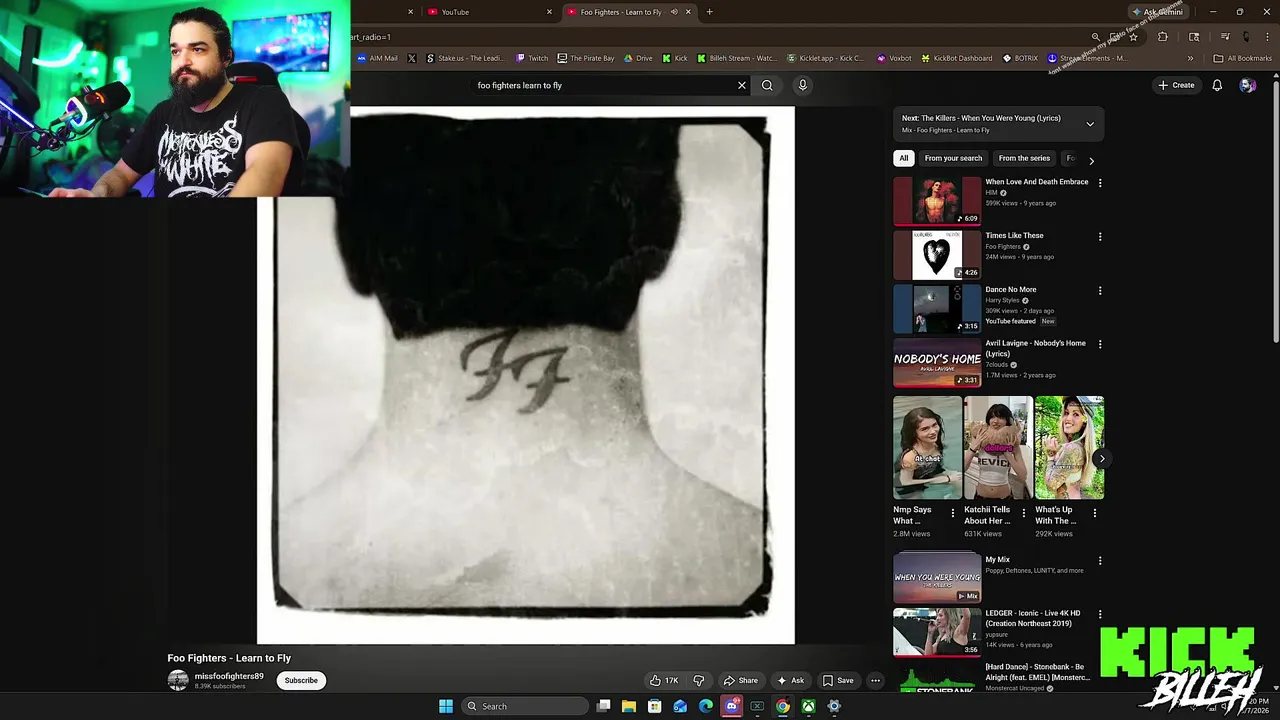Select the From the series chip

click(x=1024, y=158)
